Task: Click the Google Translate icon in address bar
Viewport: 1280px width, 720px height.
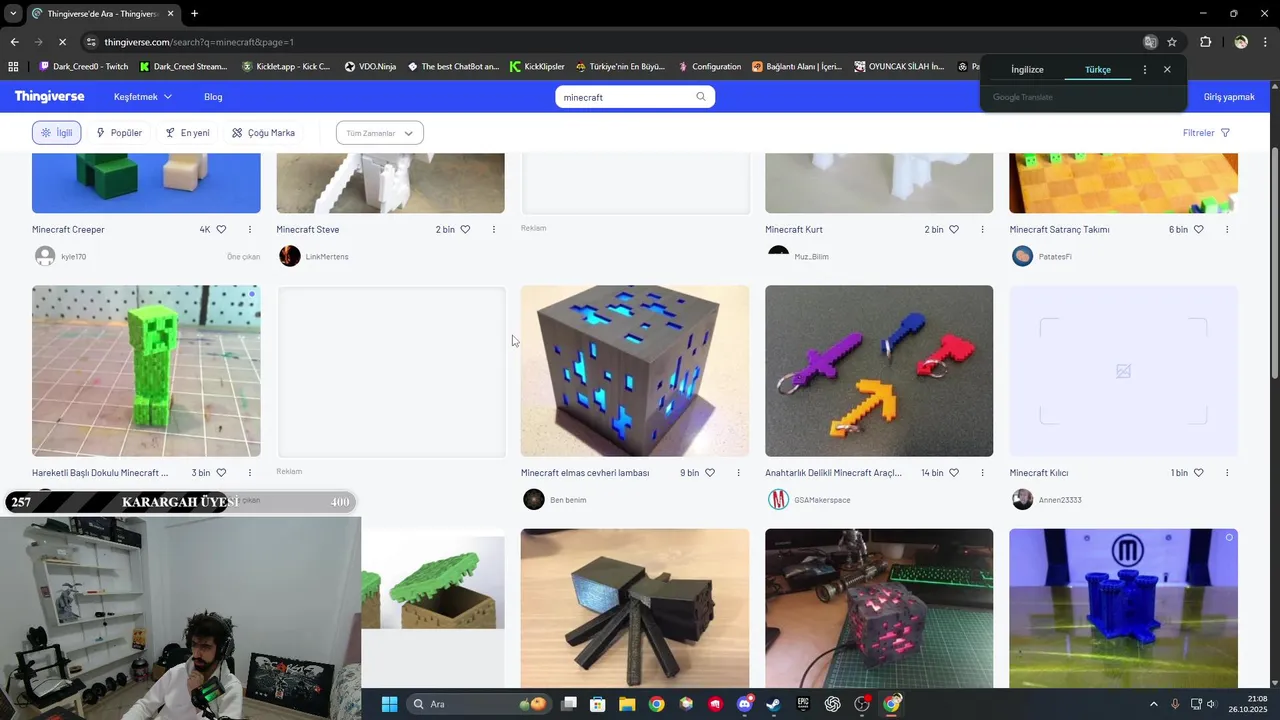Action: [x=1150, y=42]
